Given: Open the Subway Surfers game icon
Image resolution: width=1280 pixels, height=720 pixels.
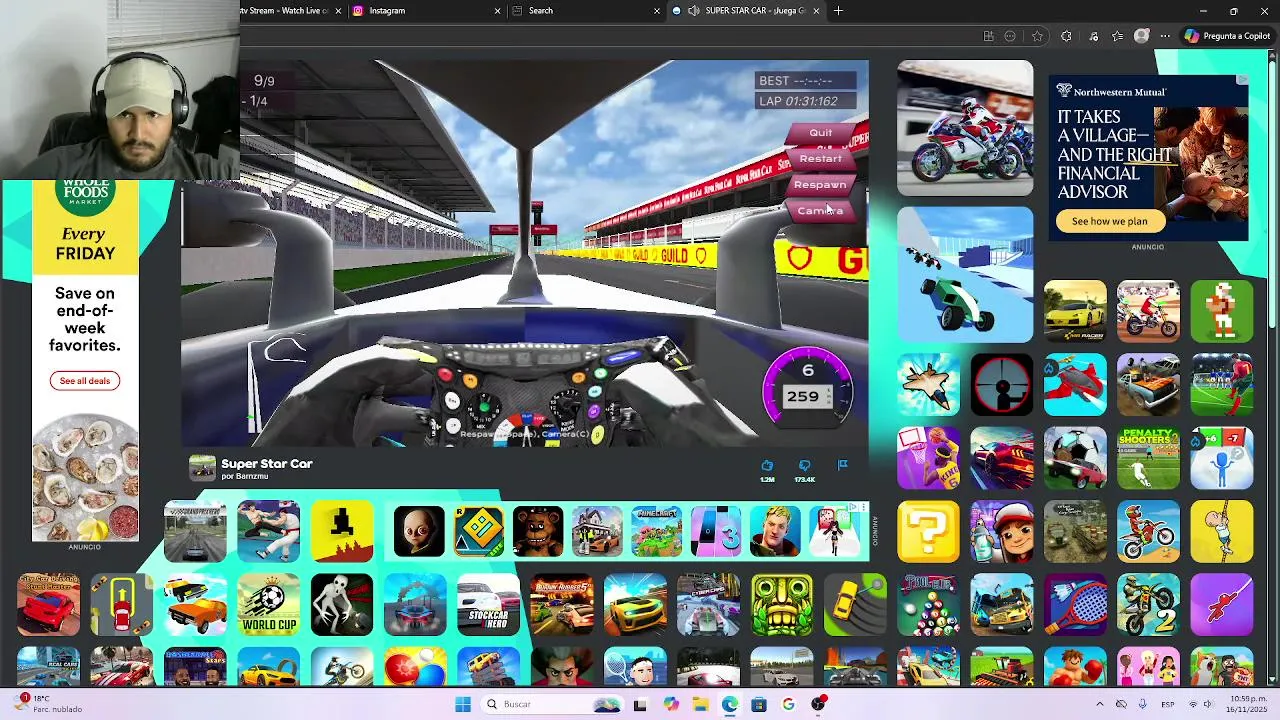Looking at the screenshot, I should click(1001, 531).
